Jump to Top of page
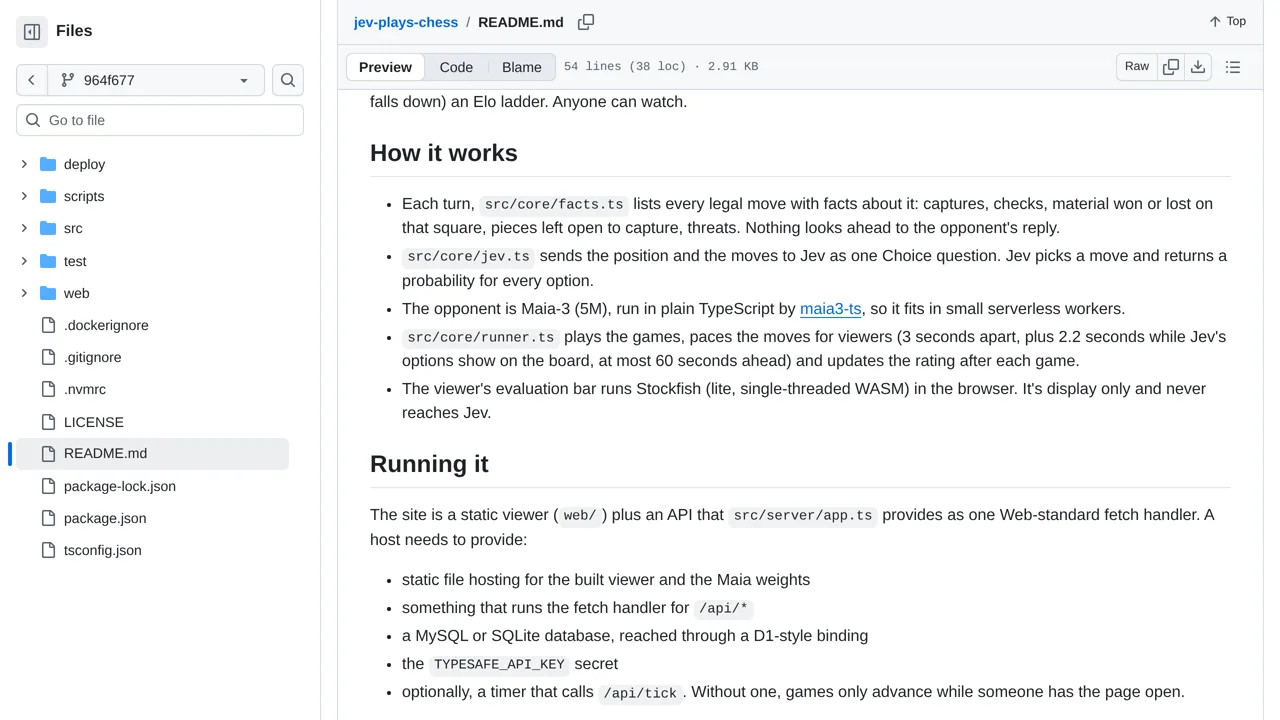Screen dimensions: 1280x720 point(1227,21)
